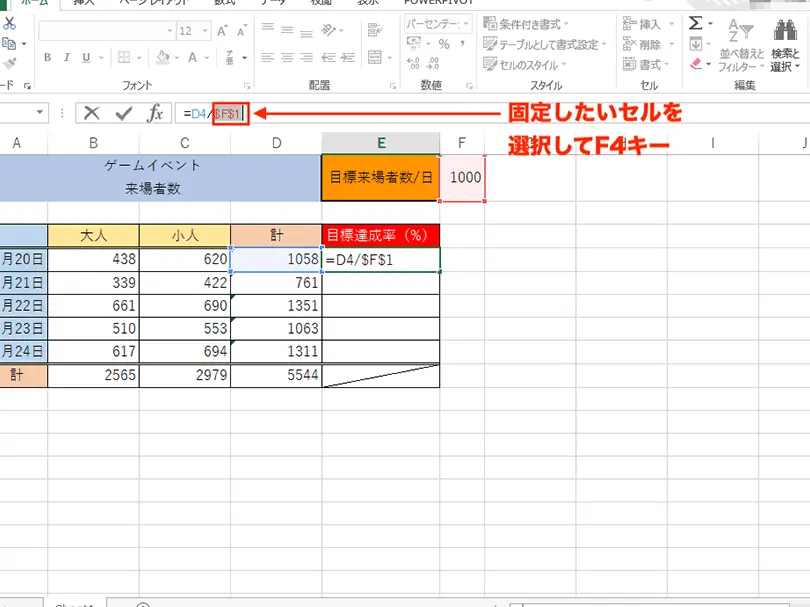Image resolution: width=810 pixels, height=607 pixels.
Task: Click the cell showing 1351
Action: (276, 306)
